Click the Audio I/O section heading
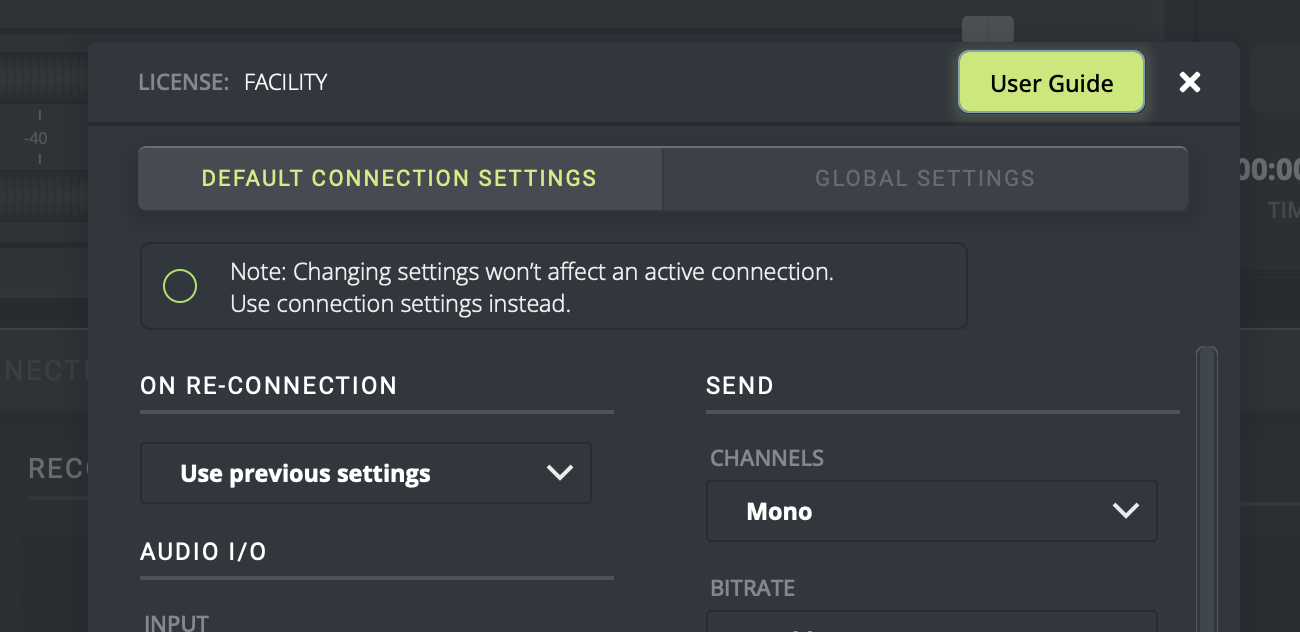The width and height of the screenshot is (1300, 632). [x=204, y=552]
